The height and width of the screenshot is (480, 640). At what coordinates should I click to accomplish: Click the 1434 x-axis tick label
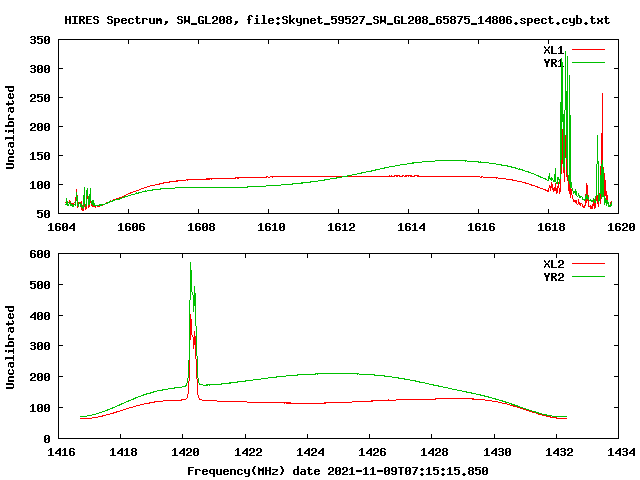coord(621,452)
